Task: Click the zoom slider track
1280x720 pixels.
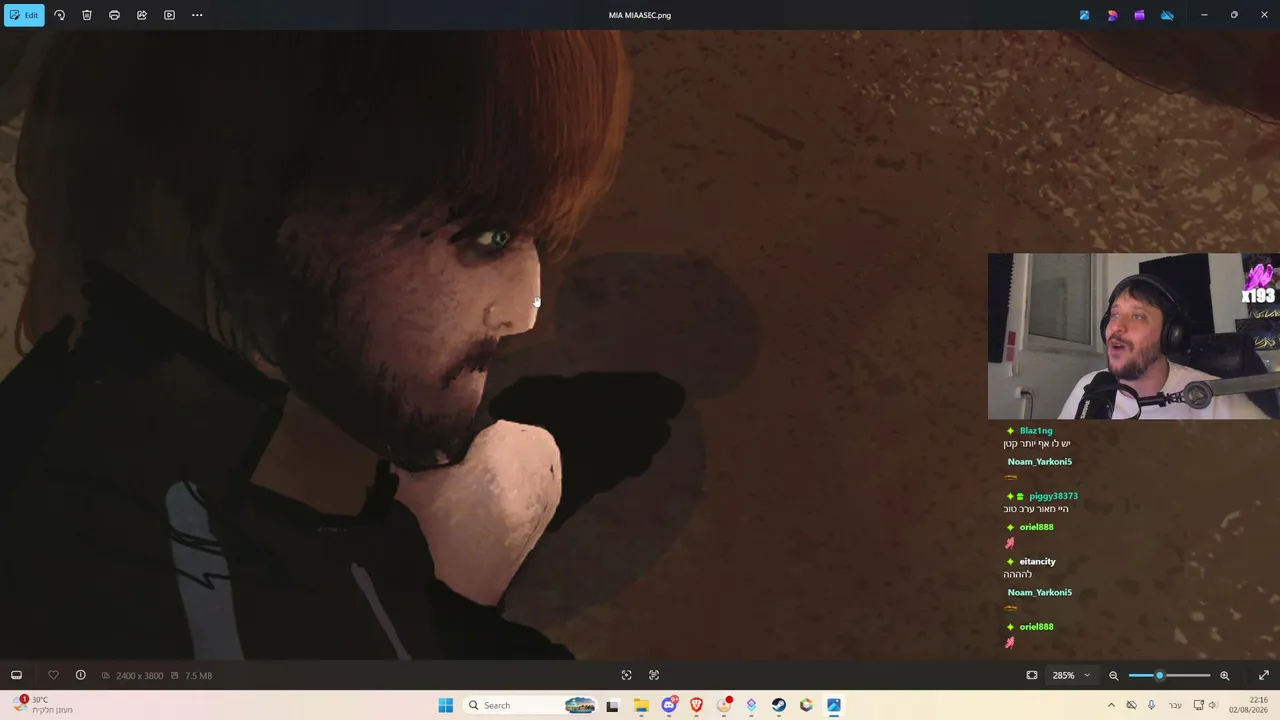Action: tap(1169, 675)
